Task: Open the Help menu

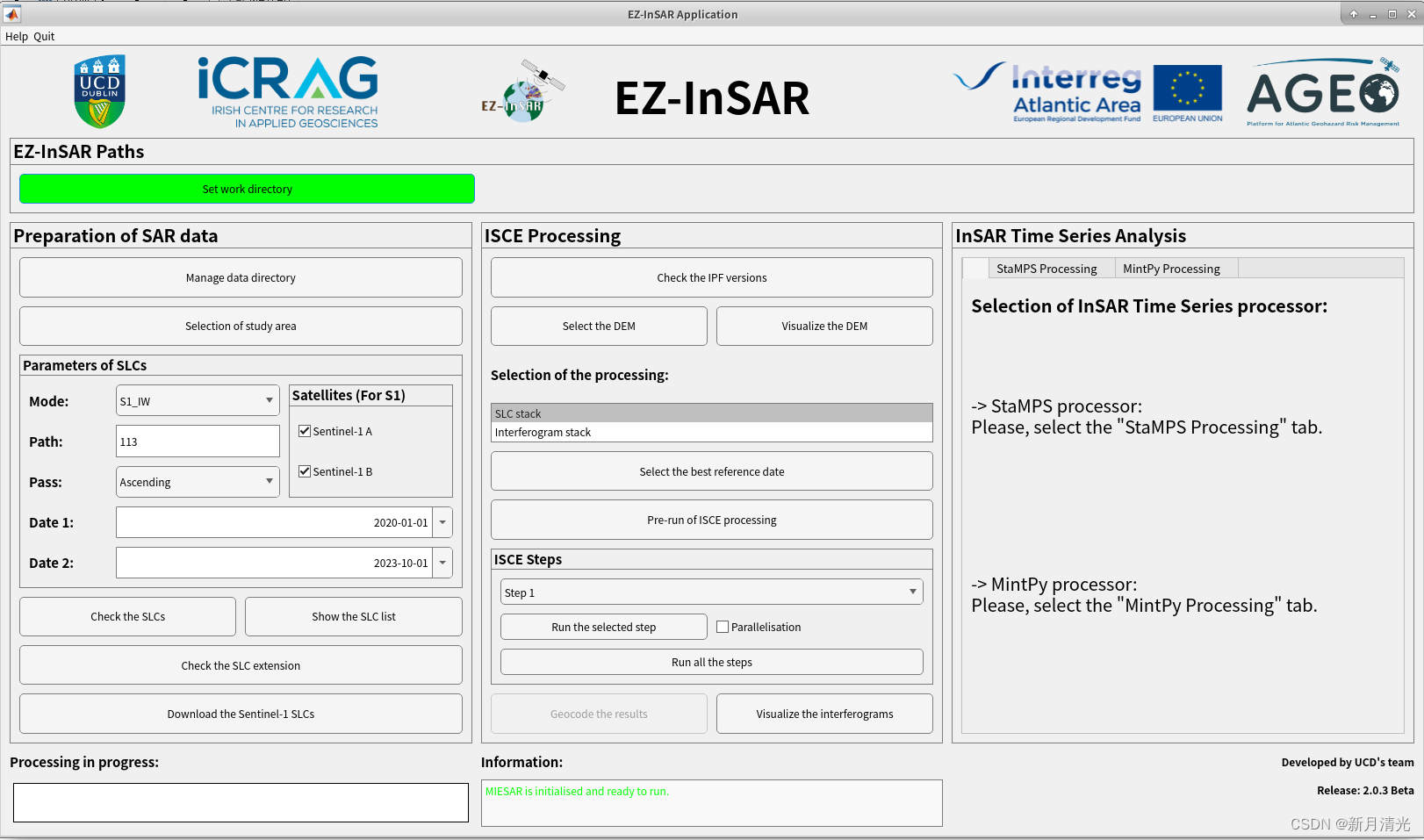Action: (x=17, y=37)
